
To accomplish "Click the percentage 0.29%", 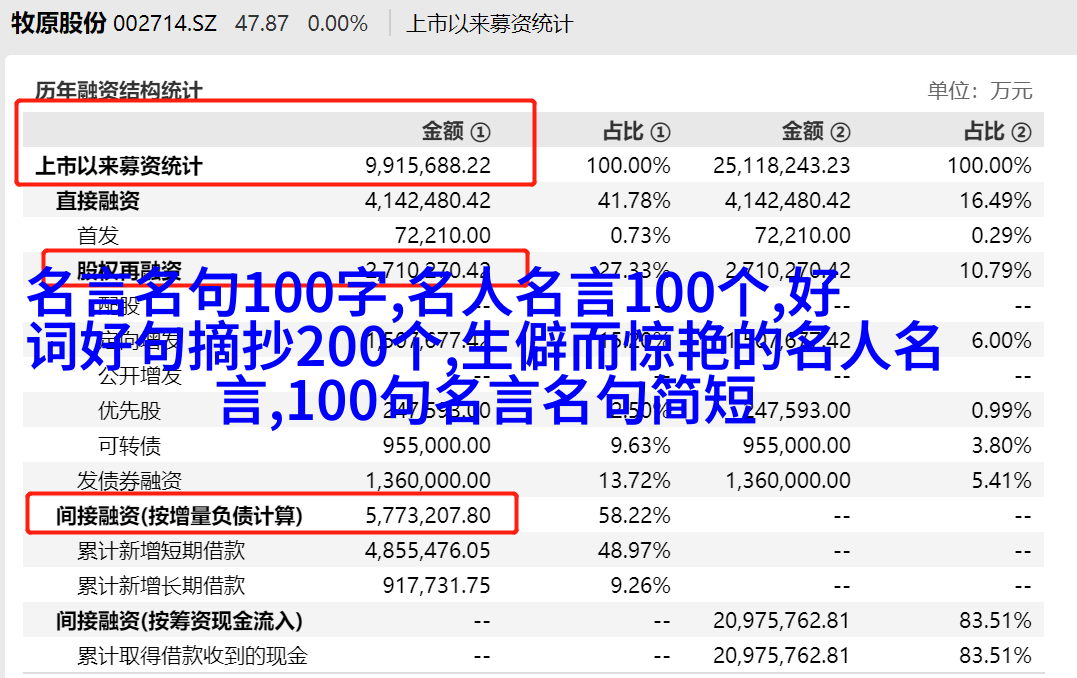I will (x=1001, y=236).
